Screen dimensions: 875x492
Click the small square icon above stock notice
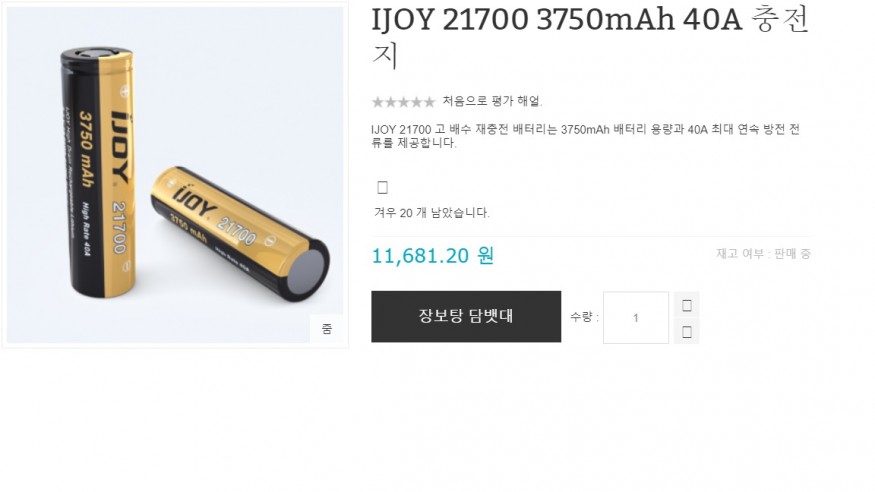click(x=382, y=187)
